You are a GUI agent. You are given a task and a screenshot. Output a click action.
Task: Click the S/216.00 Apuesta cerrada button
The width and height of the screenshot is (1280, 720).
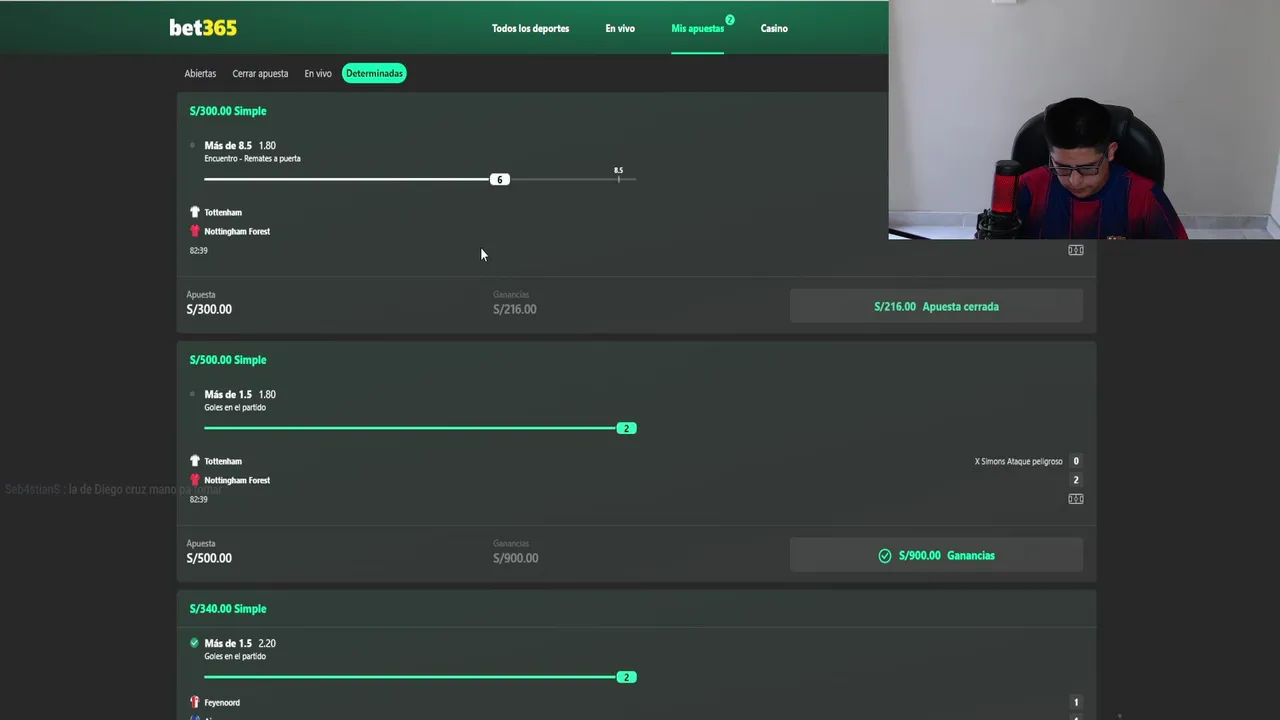tap(936, 307)
